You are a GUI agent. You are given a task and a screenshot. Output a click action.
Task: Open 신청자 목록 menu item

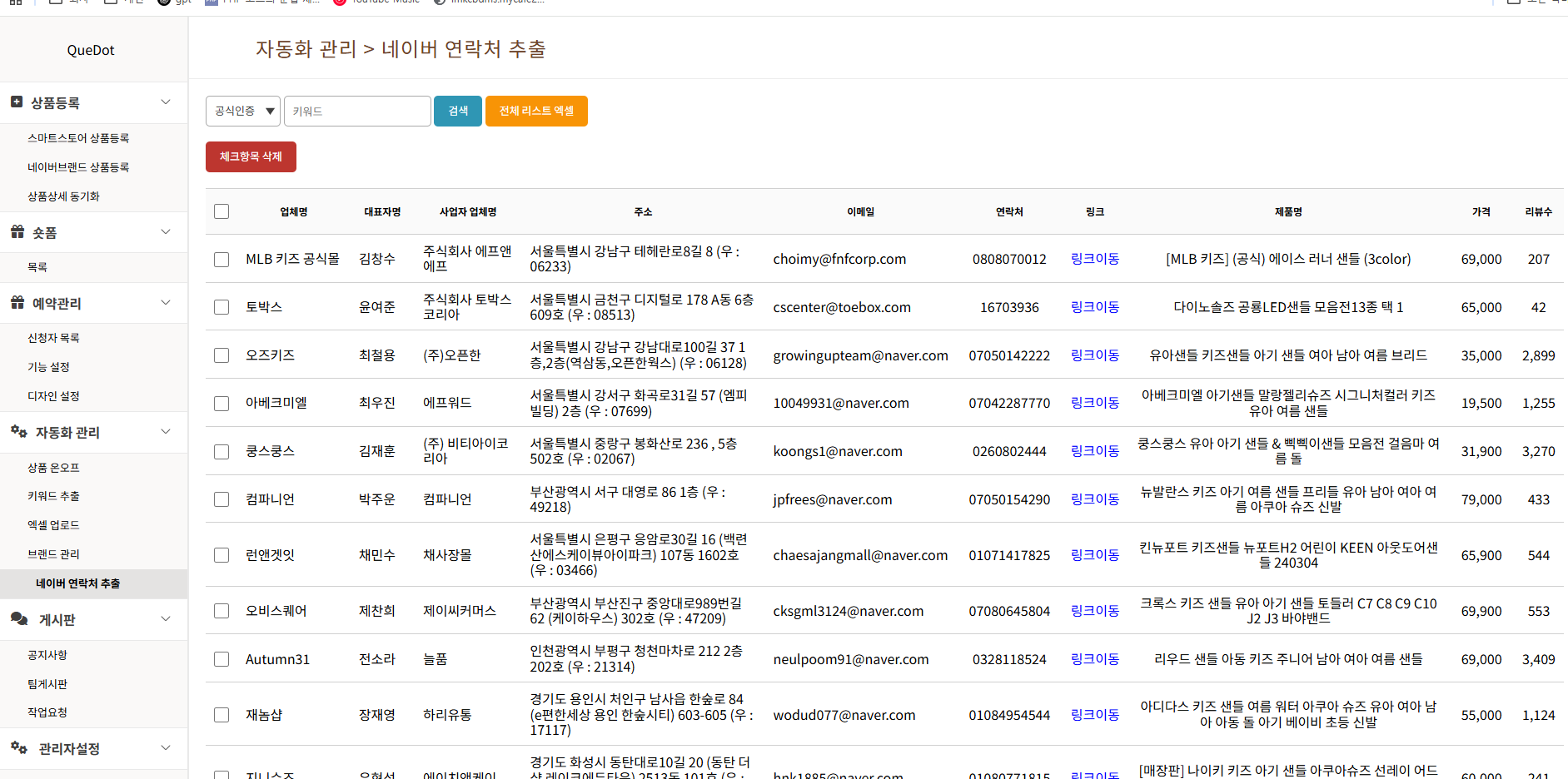(x=53, y=338)
